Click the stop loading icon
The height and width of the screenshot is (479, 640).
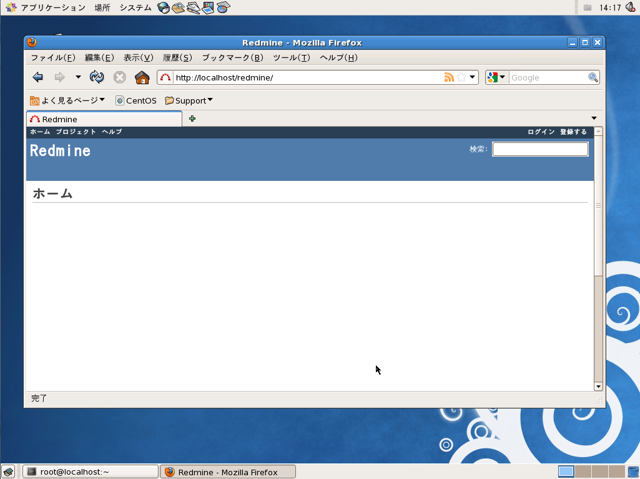tap(120, 77)
